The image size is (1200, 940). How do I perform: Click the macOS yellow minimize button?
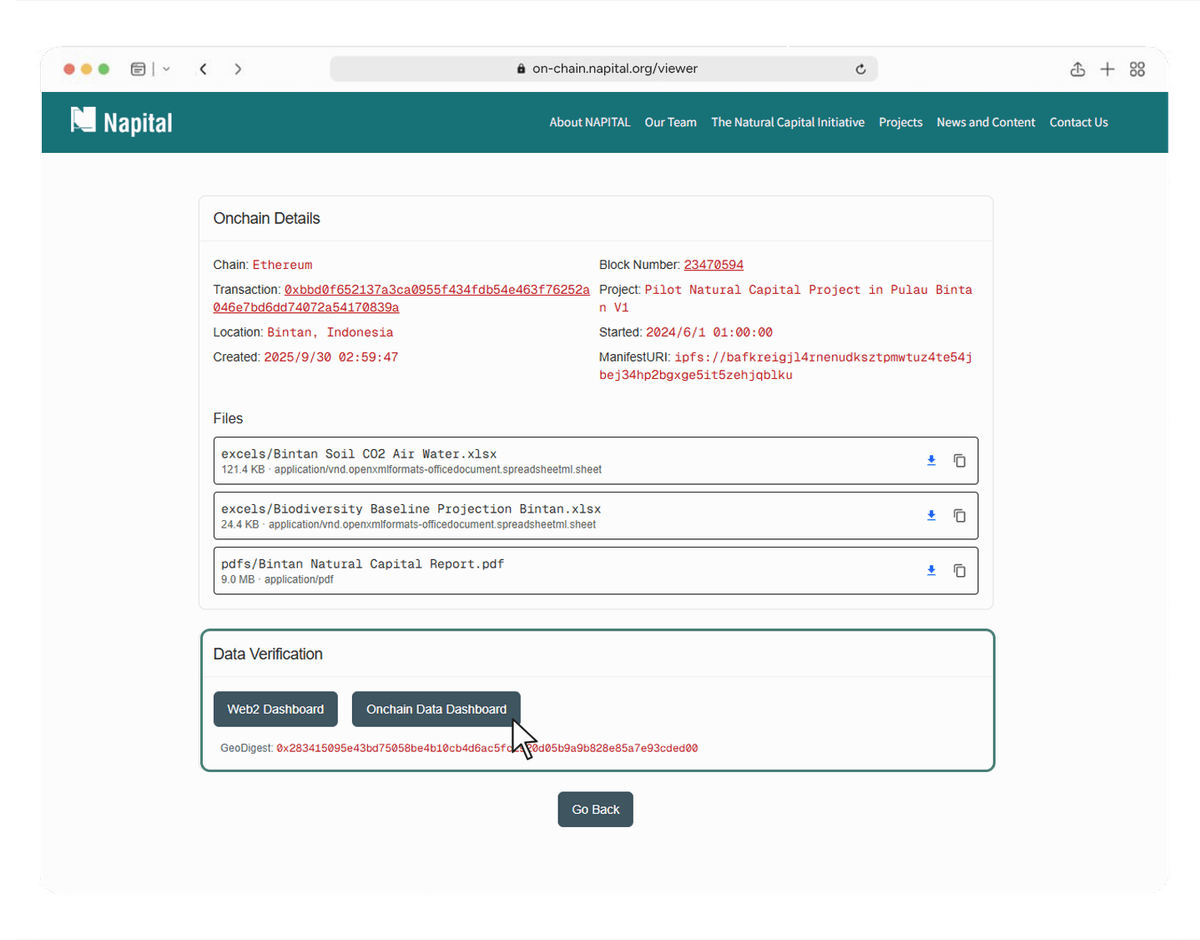[x=86, y=69]
